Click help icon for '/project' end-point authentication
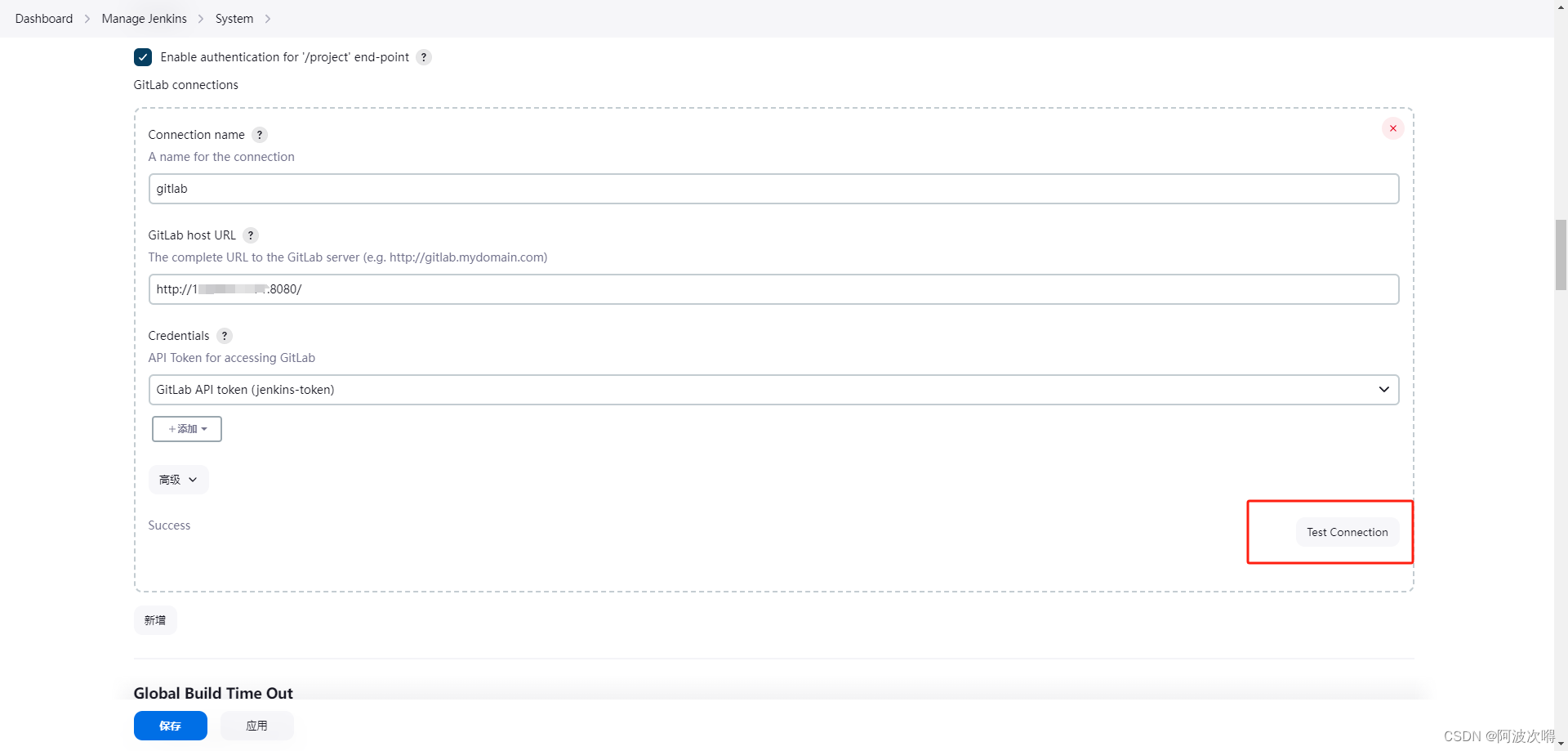The width and height of the screenshot is (1568, 751). click(424, 57)
